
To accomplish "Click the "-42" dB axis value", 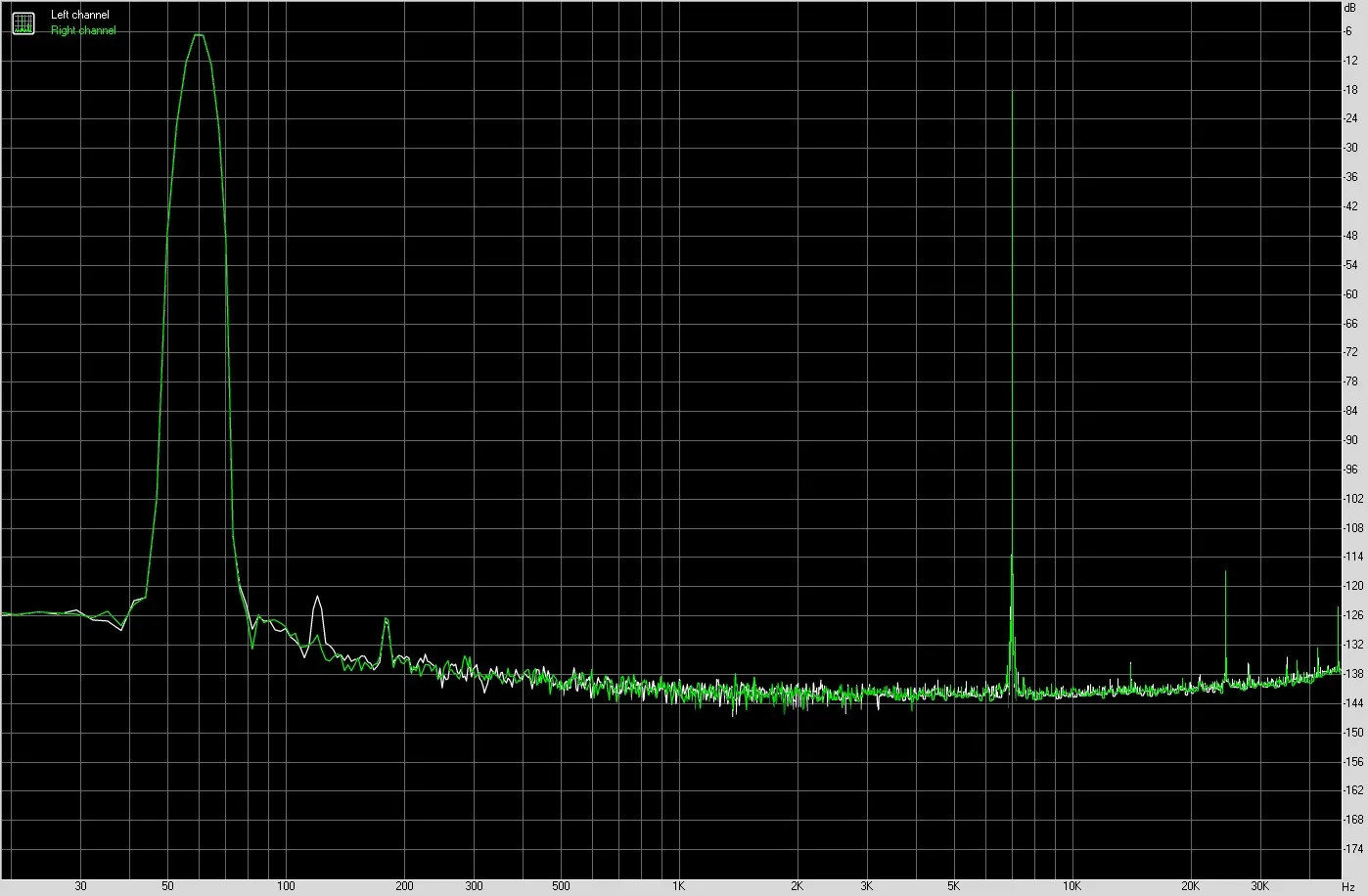I will point(1350,206).
